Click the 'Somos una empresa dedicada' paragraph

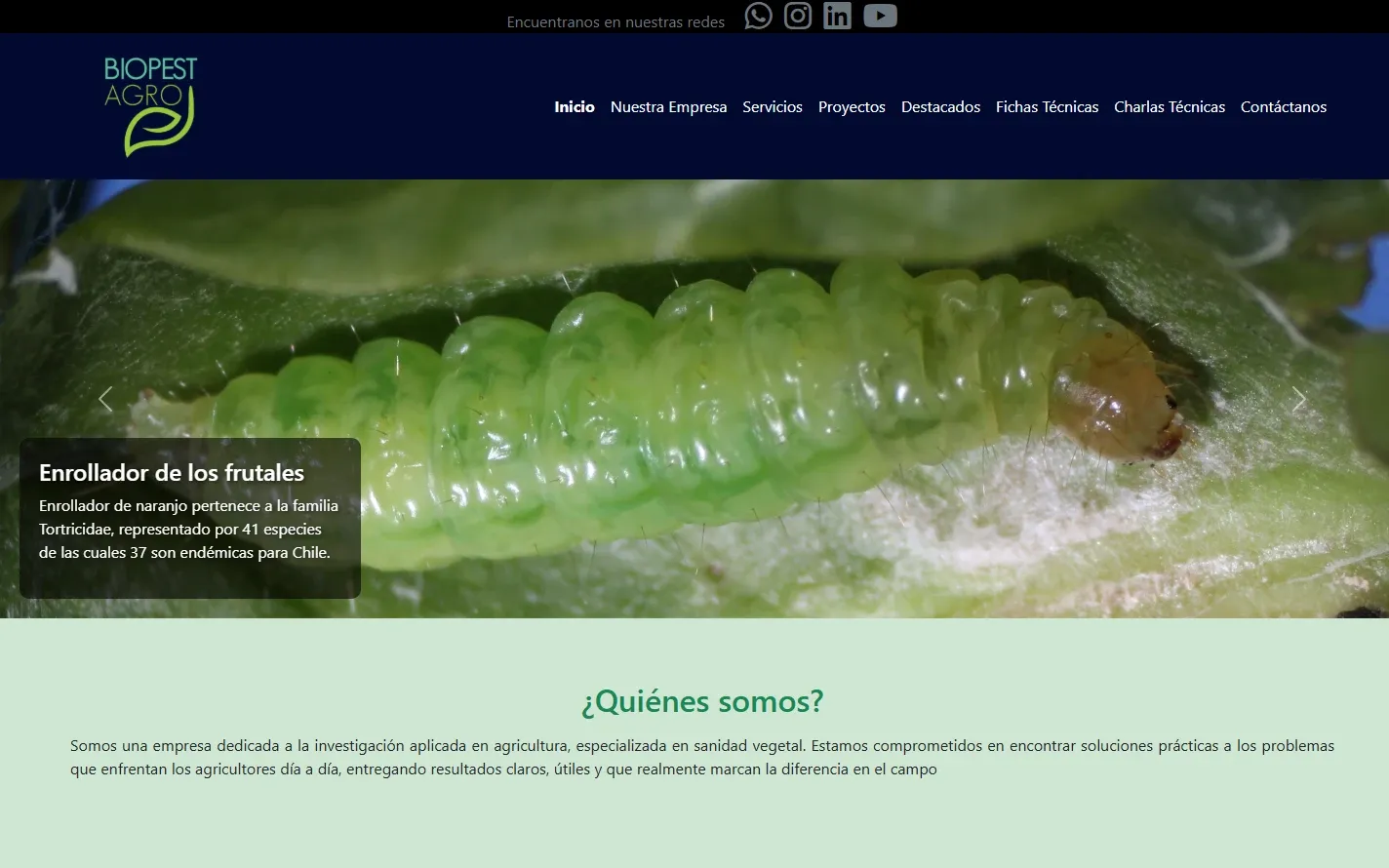pyautogui.click(x=702, y=758)
